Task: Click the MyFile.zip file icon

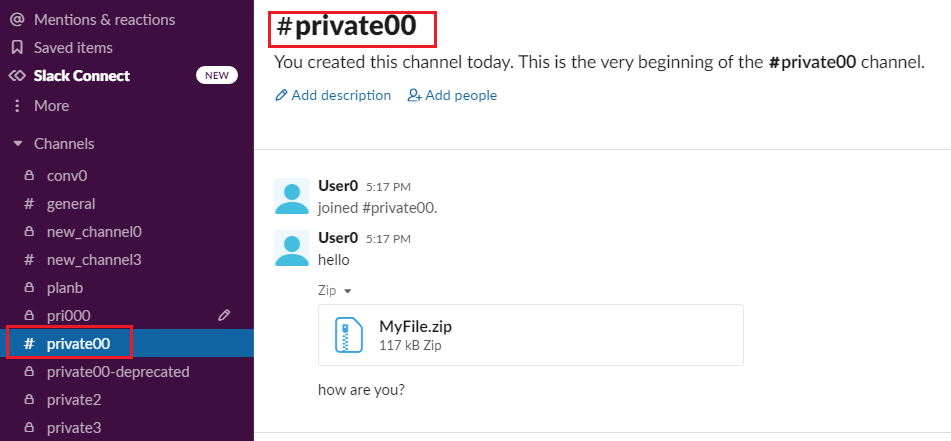Action: point(349,335)
